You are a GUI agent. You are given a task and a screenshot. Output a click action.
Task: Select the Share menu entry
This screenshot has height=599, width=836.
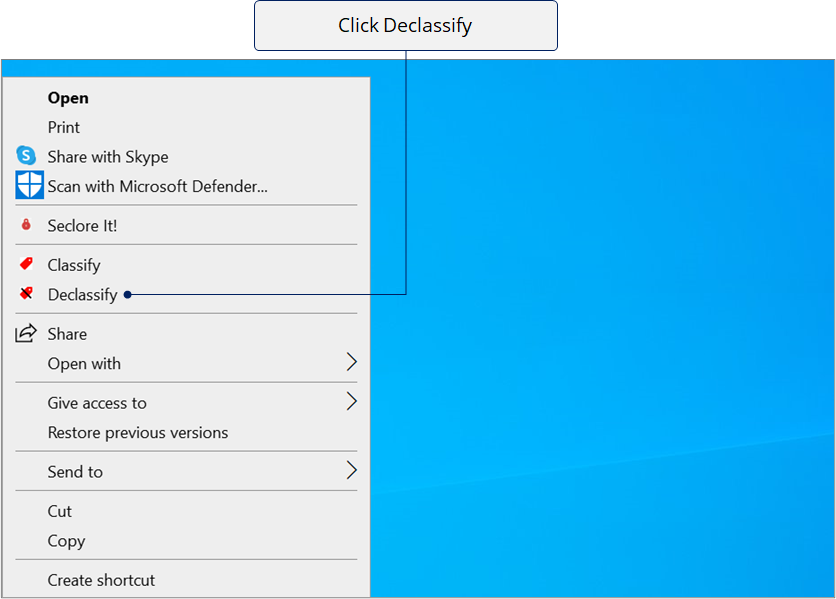tap(186, 334)
